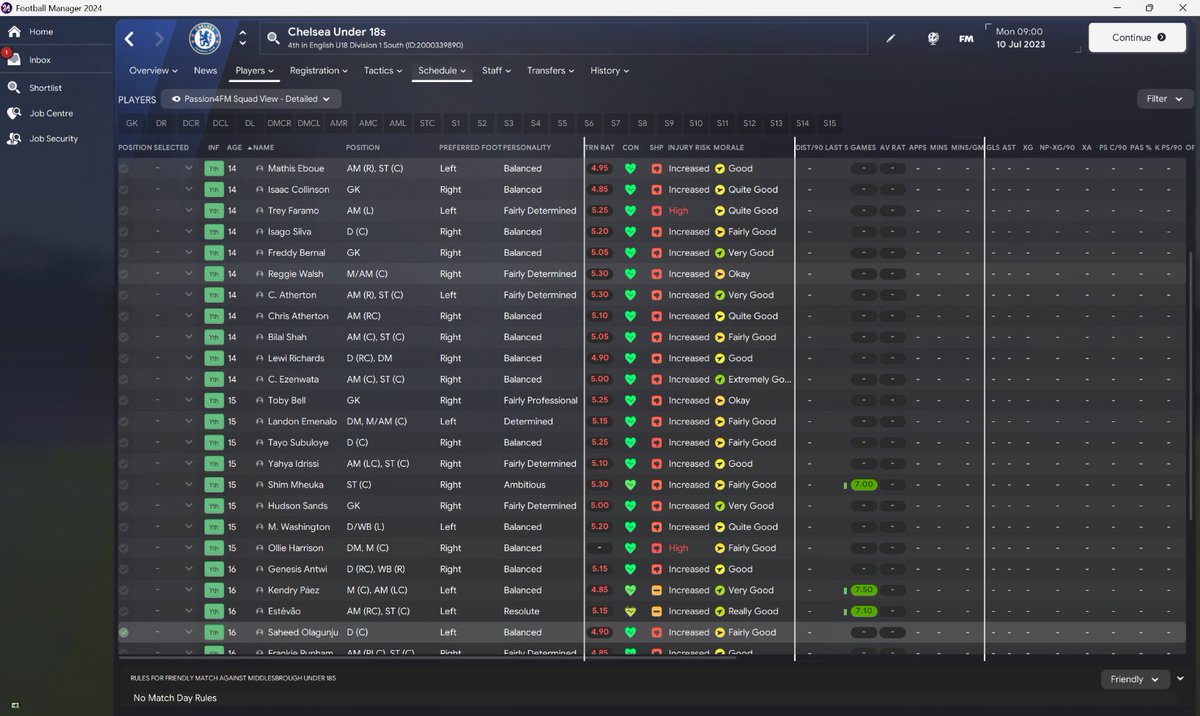Open the Home sidebar icon
The width and height of the screenshot is (1200, 716).
click(13, 32)
